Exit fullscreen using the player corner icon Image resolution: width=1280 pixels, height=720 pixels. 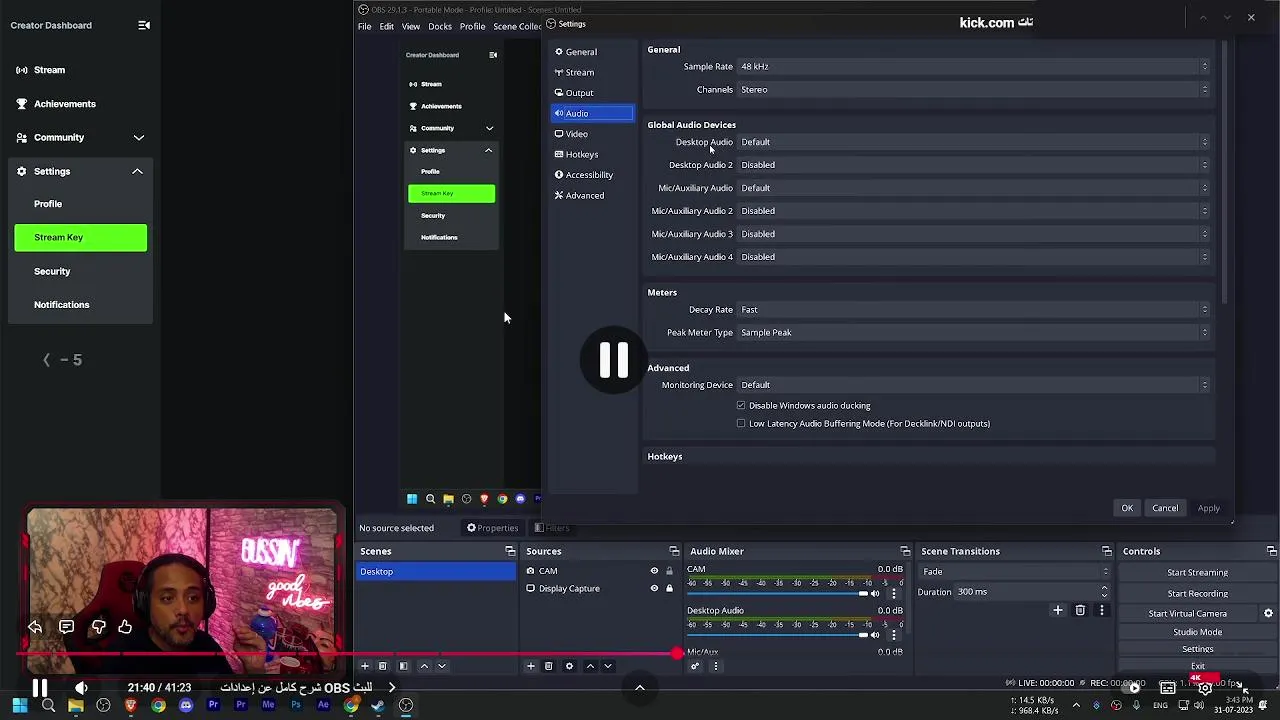point(1241,688)
